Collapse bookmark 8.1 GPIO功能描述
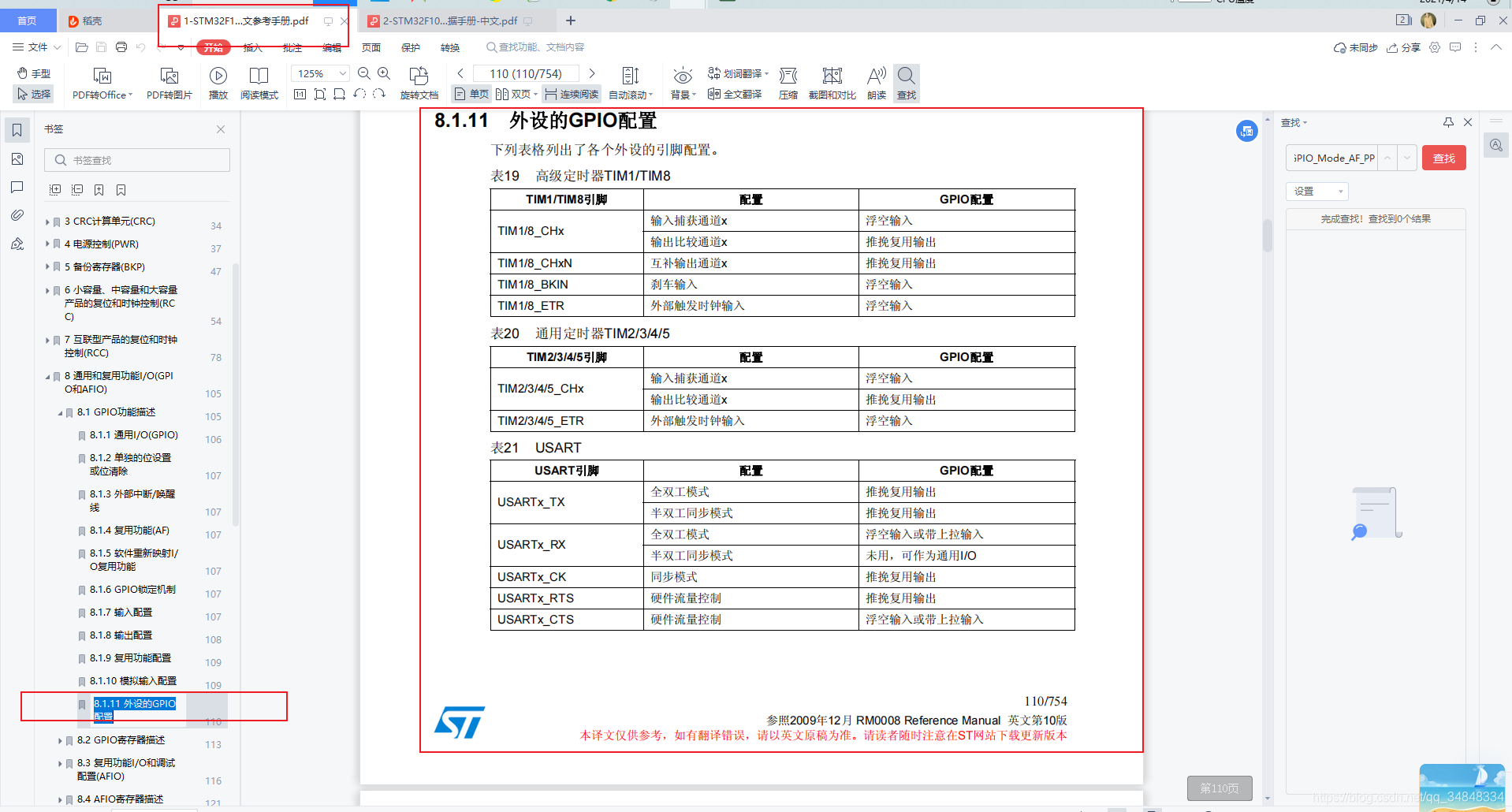This screenshot has width=1512, height=812. click(60, 412)
